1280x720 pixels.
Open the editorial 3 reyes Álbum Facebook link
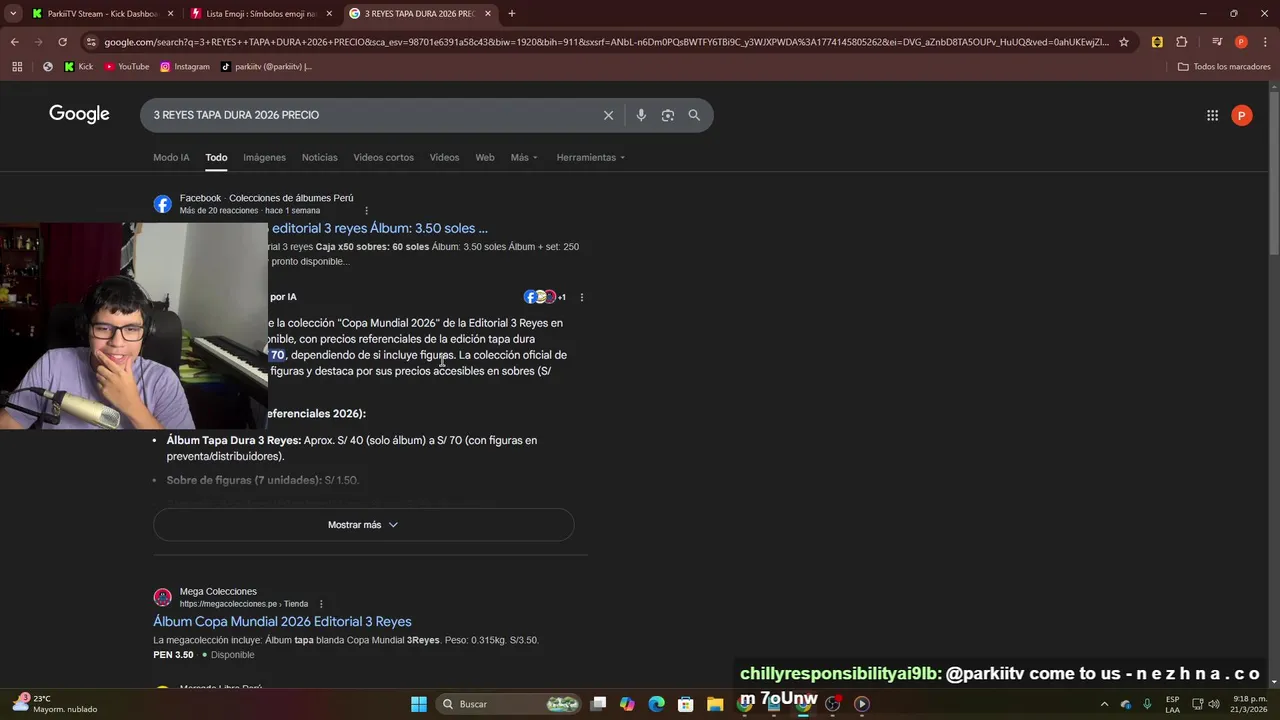point(380,228)
